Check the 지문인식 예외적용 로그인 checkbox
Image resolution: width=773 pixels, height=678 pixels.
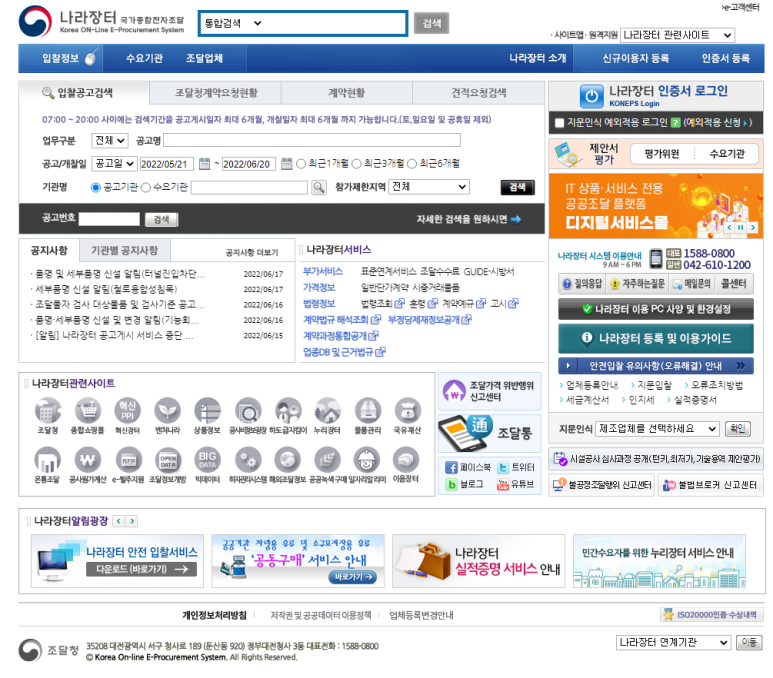coord(560,123)
